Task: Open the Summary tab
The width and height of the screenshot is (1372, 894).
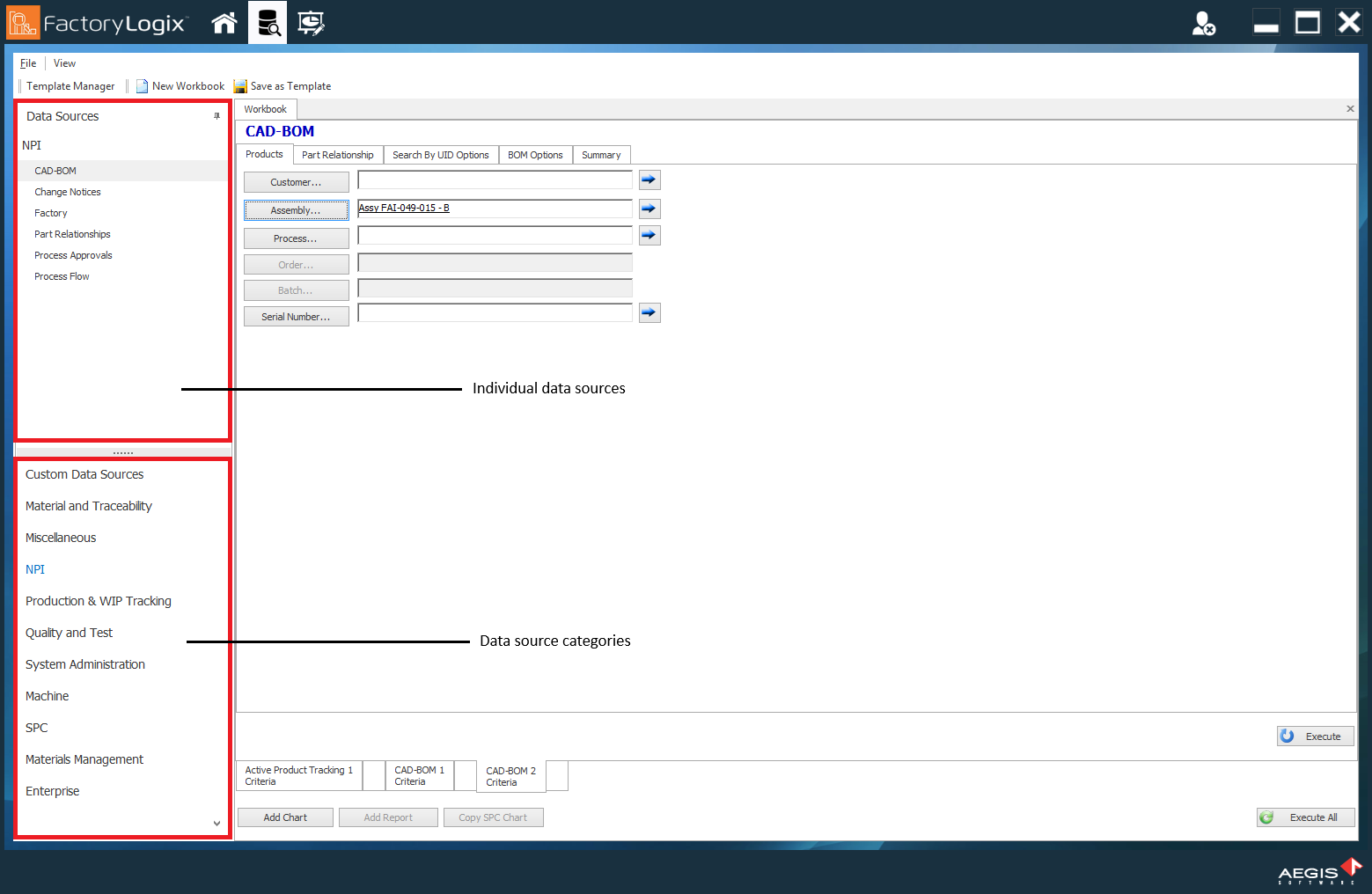Action: pyautogui.click(x=601, y=155)
